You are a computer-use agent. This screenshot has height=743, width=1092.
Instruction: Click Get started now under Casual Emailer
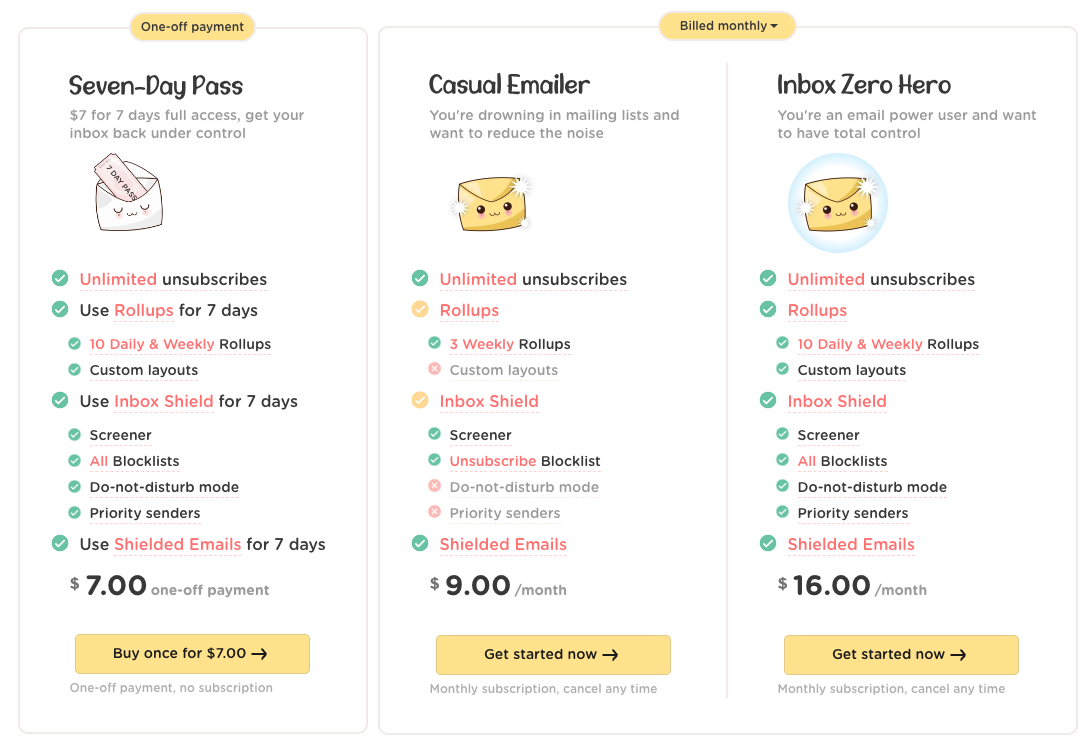(x=552, y=655)
